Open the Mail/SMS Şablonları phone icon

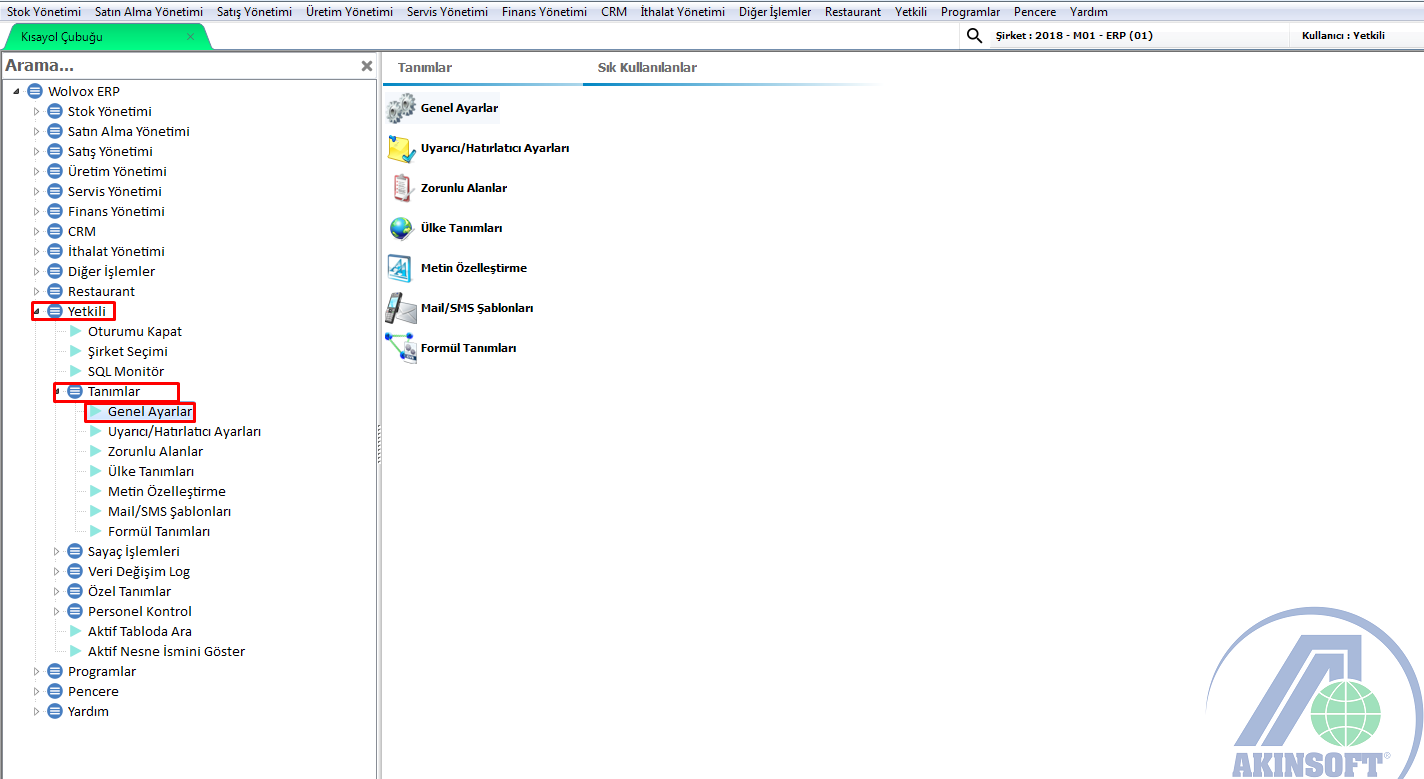401,308
